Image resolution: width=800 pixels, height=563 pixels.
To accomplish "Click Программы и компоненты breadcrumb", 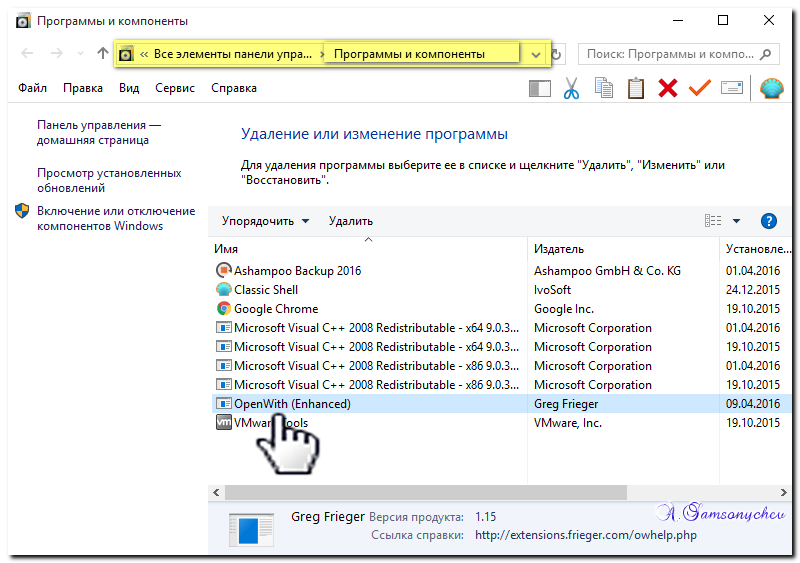I will [x=409, y=54].
